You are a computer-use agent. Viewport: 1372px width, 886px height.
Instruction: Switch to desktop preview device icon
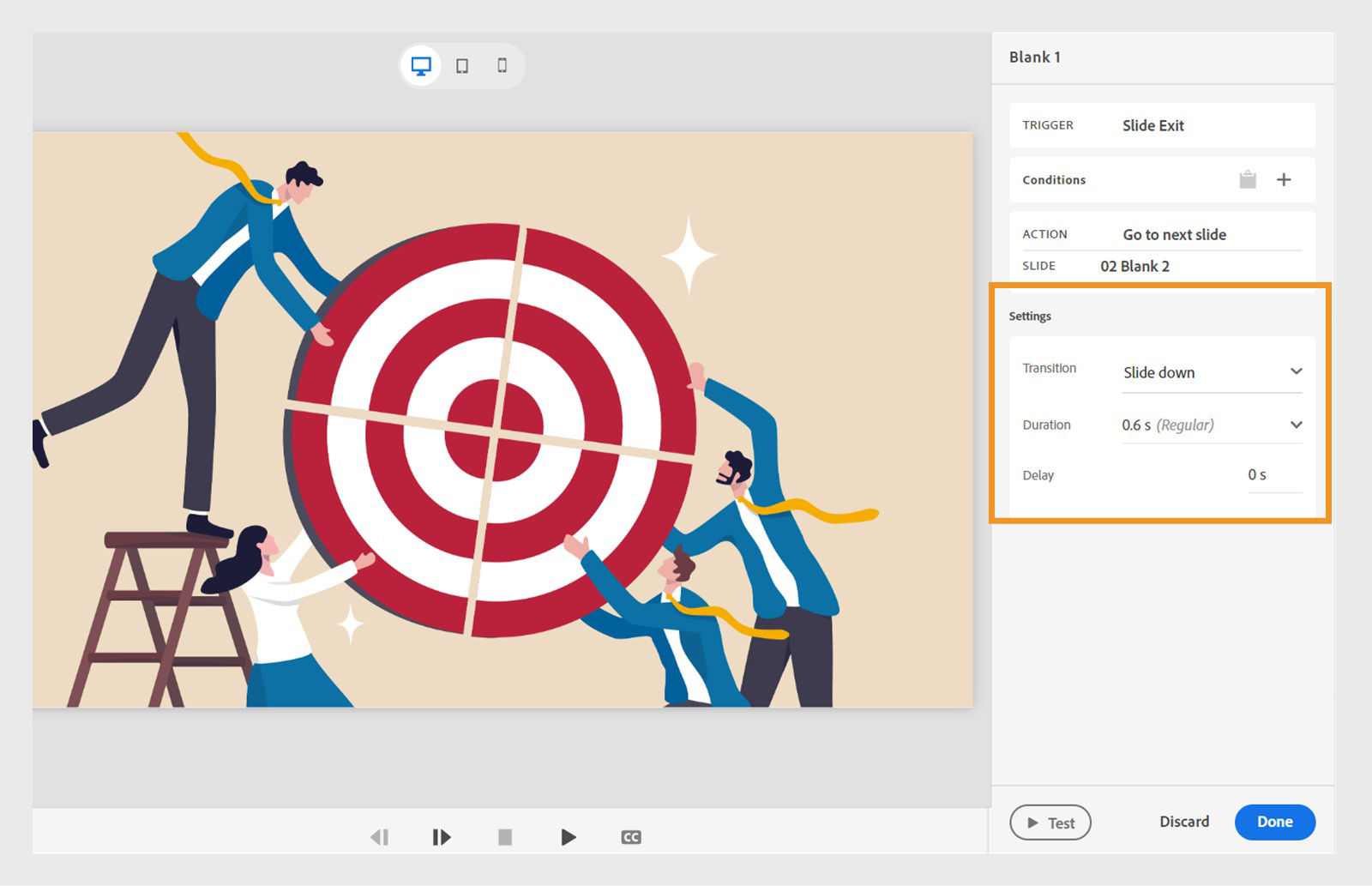tap(421, 66)
